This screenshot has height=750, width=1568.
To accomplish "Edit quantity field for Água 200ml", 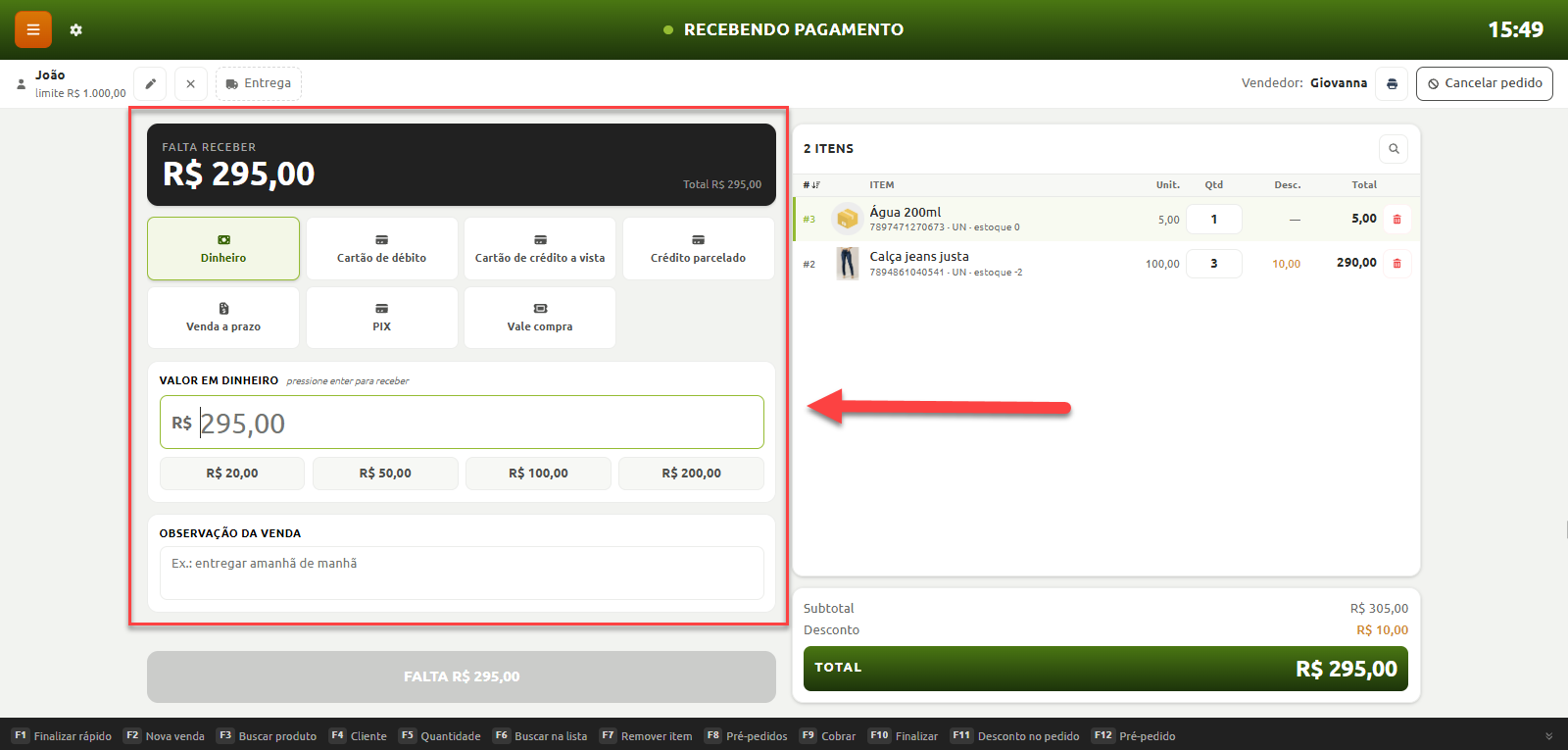I will point(1214,219).
